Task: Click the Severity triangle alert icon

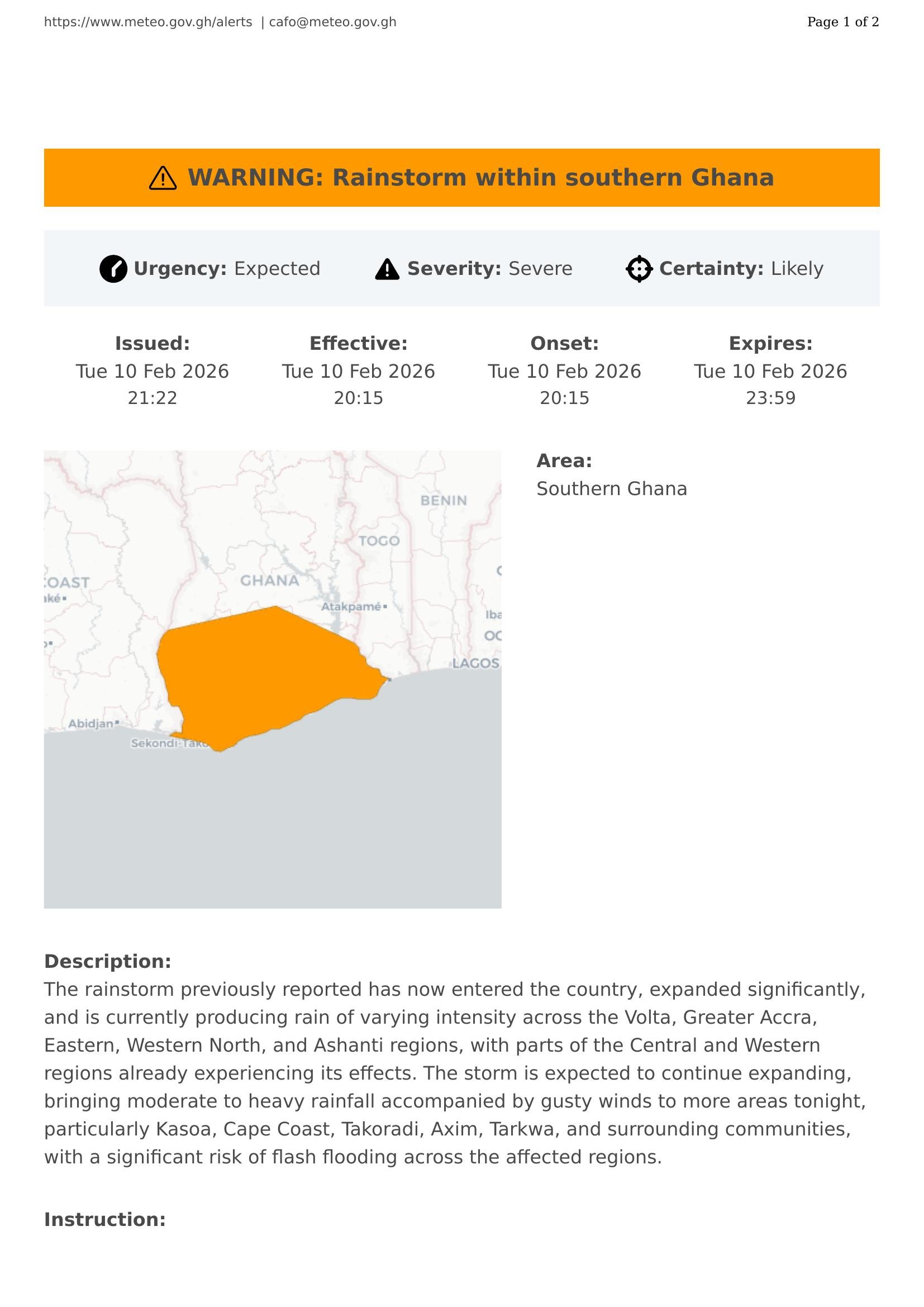Action: (x=387, y=269)
